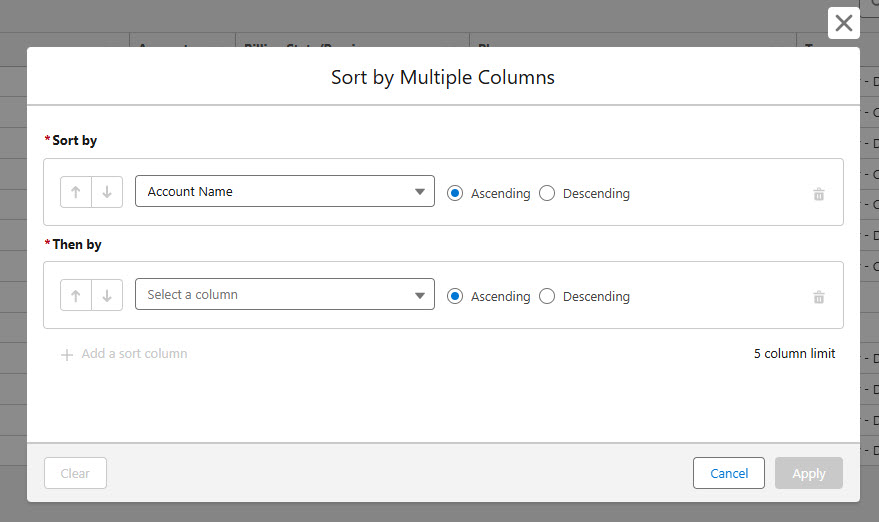Image resolution: width=879 pixels, height=522 pixels.
Task: Cancel the multi-column sort
Action: point(728,473)
